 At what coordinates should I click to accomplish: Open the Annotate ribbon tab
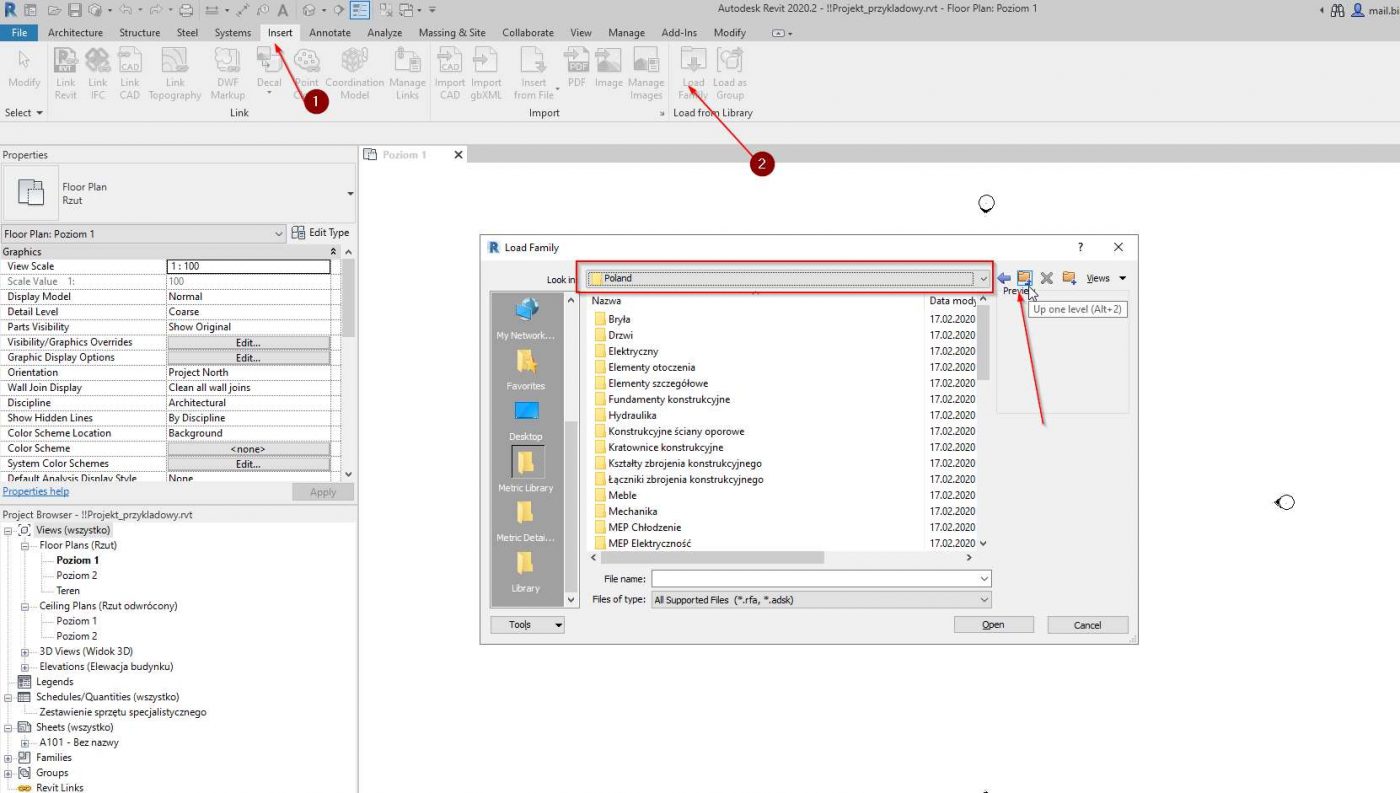point(330,32)
